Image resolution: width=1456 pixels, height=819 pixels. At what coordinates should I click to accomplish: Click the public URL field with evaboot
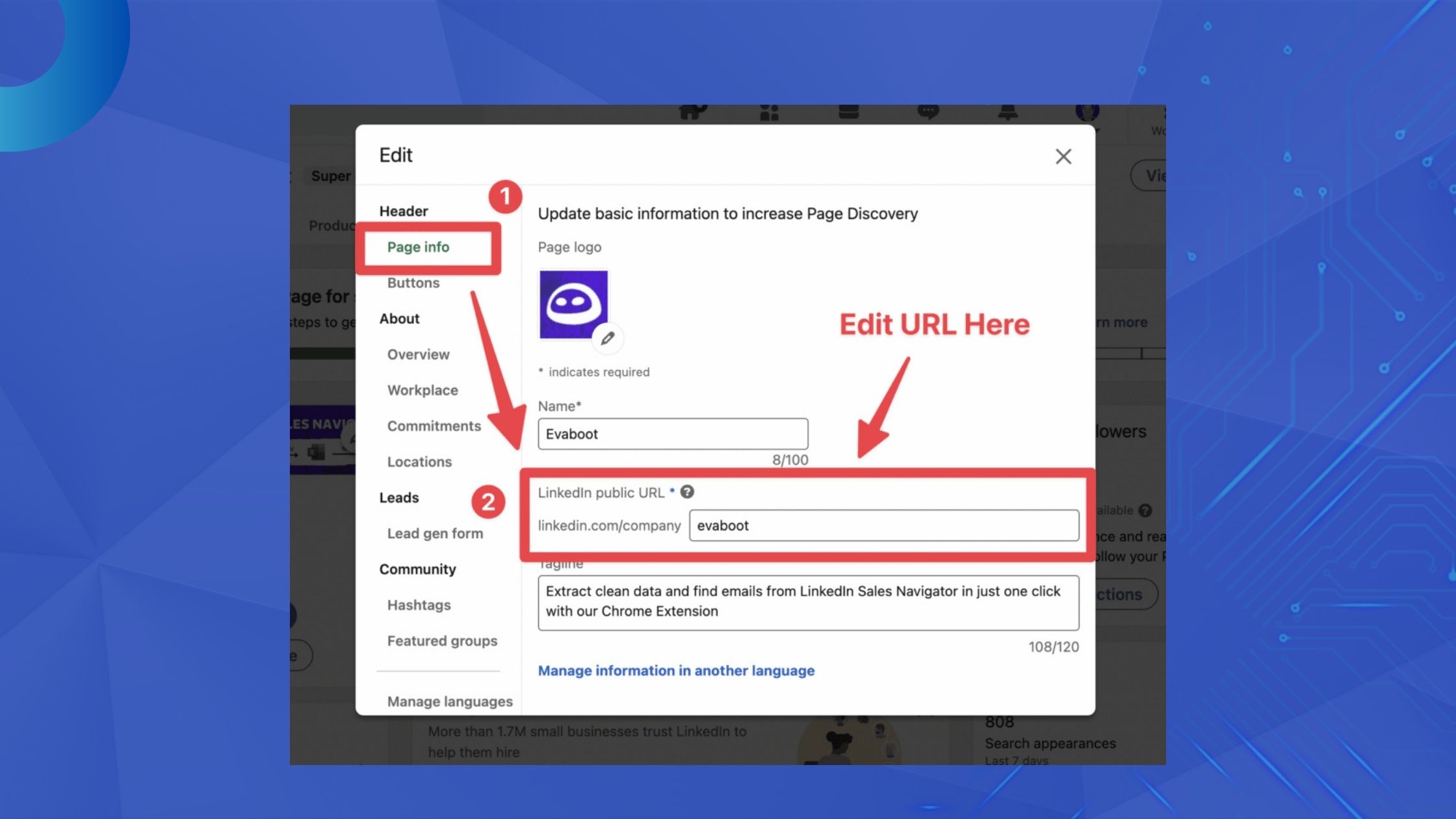click(884, 525)
